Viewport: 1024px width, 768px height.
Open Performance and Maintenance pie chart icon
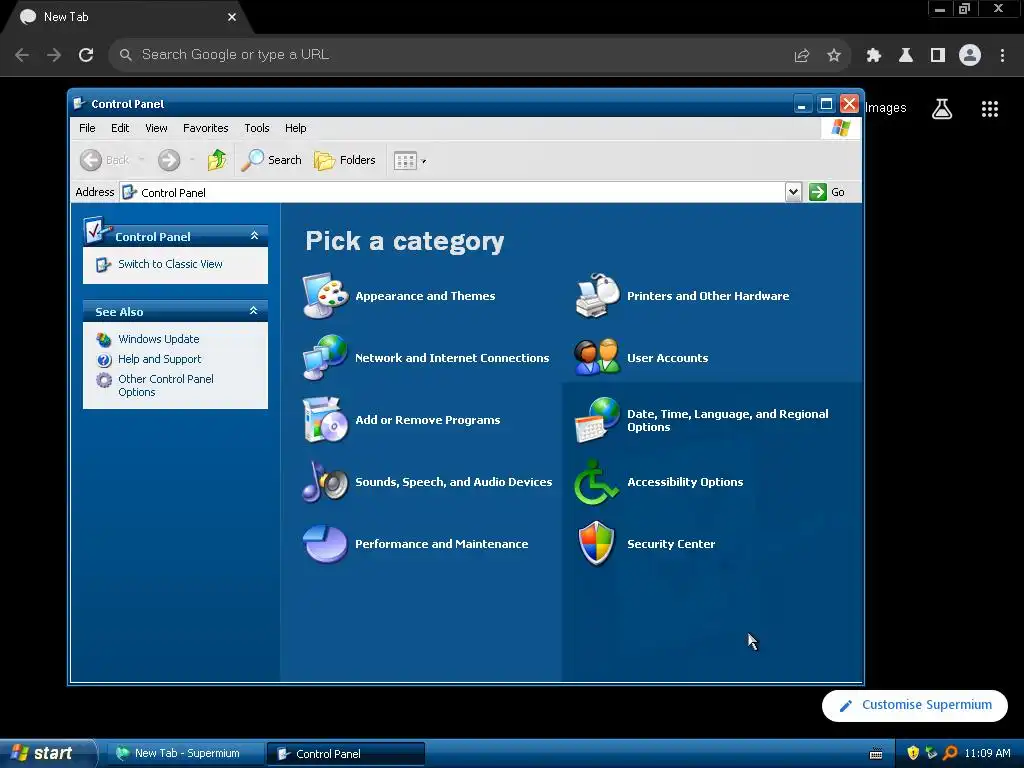(325, 543)
